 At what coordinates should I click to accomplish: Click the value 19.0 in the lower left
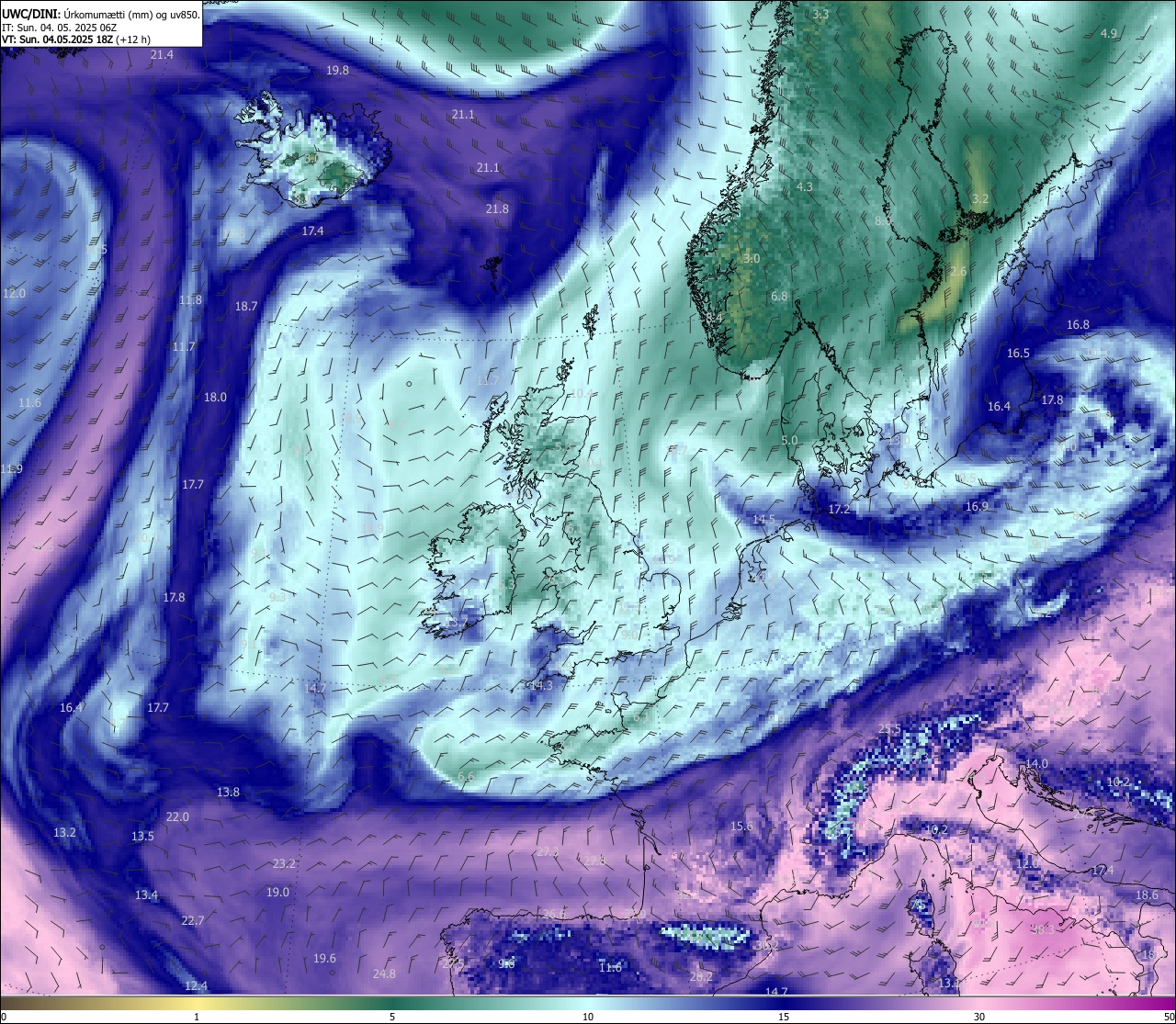click(x=277, y=893)
